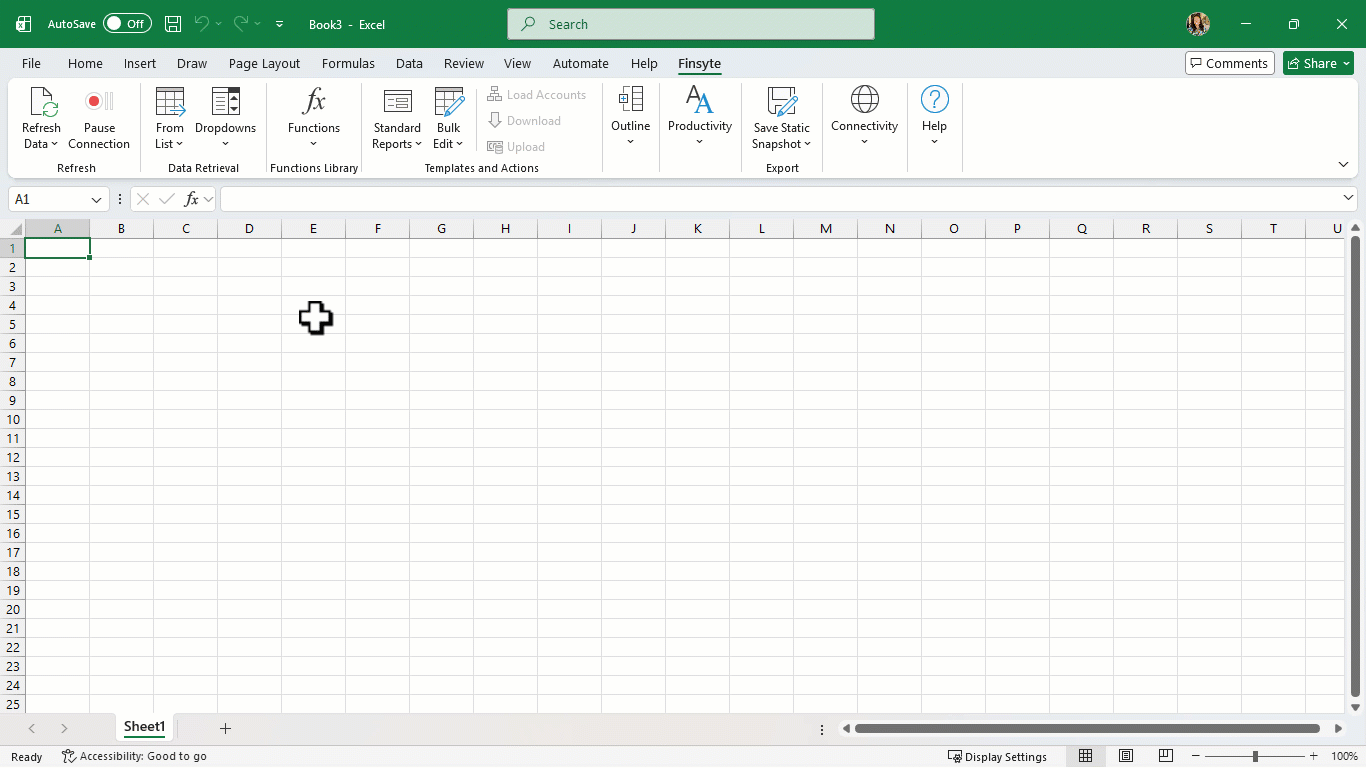Viewport: 1366px width, 768px height.
Task: Expand the Name Box dropdown arrow
Action: pyautogui.click(x=97, y=200)
